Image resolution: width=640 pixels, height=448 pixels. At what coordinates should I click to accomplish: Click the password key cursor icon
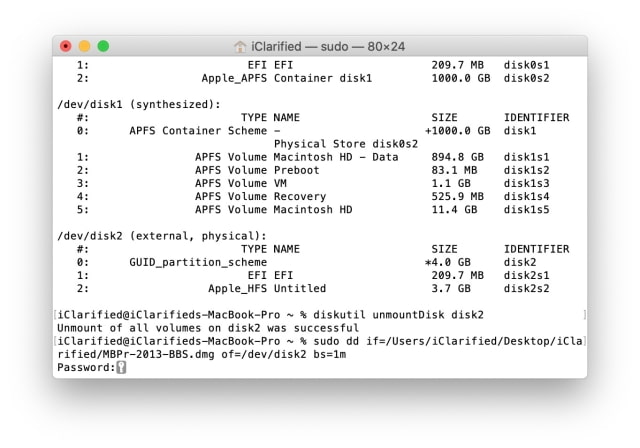pos(121,367)
